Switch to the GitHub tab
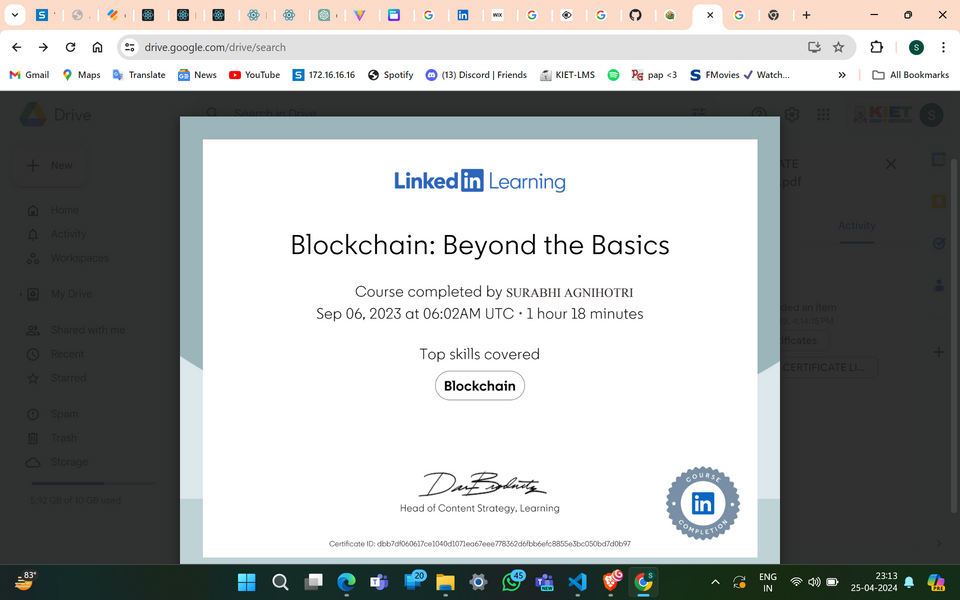 click(x=636, y=15)
